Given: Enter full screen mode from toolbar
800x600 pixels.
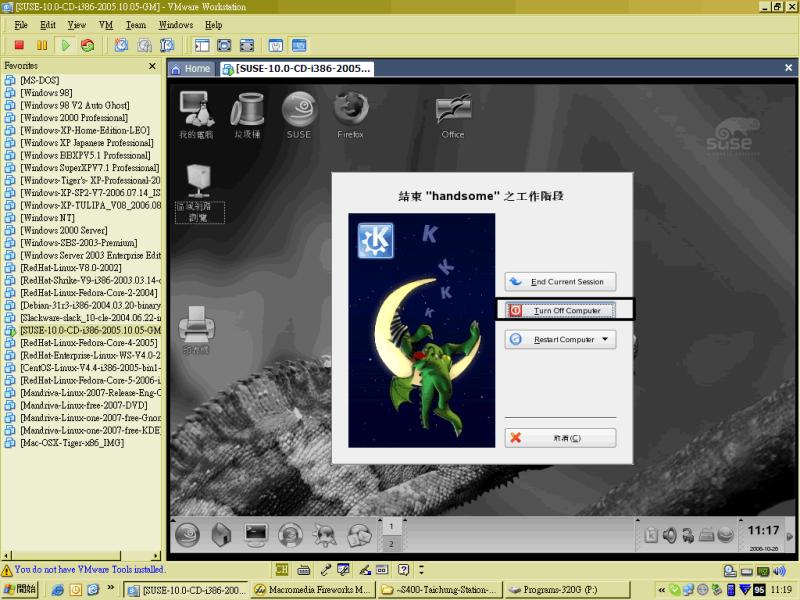Looking at the screenshot, I should pyautogui.click(x=246, y=45).
